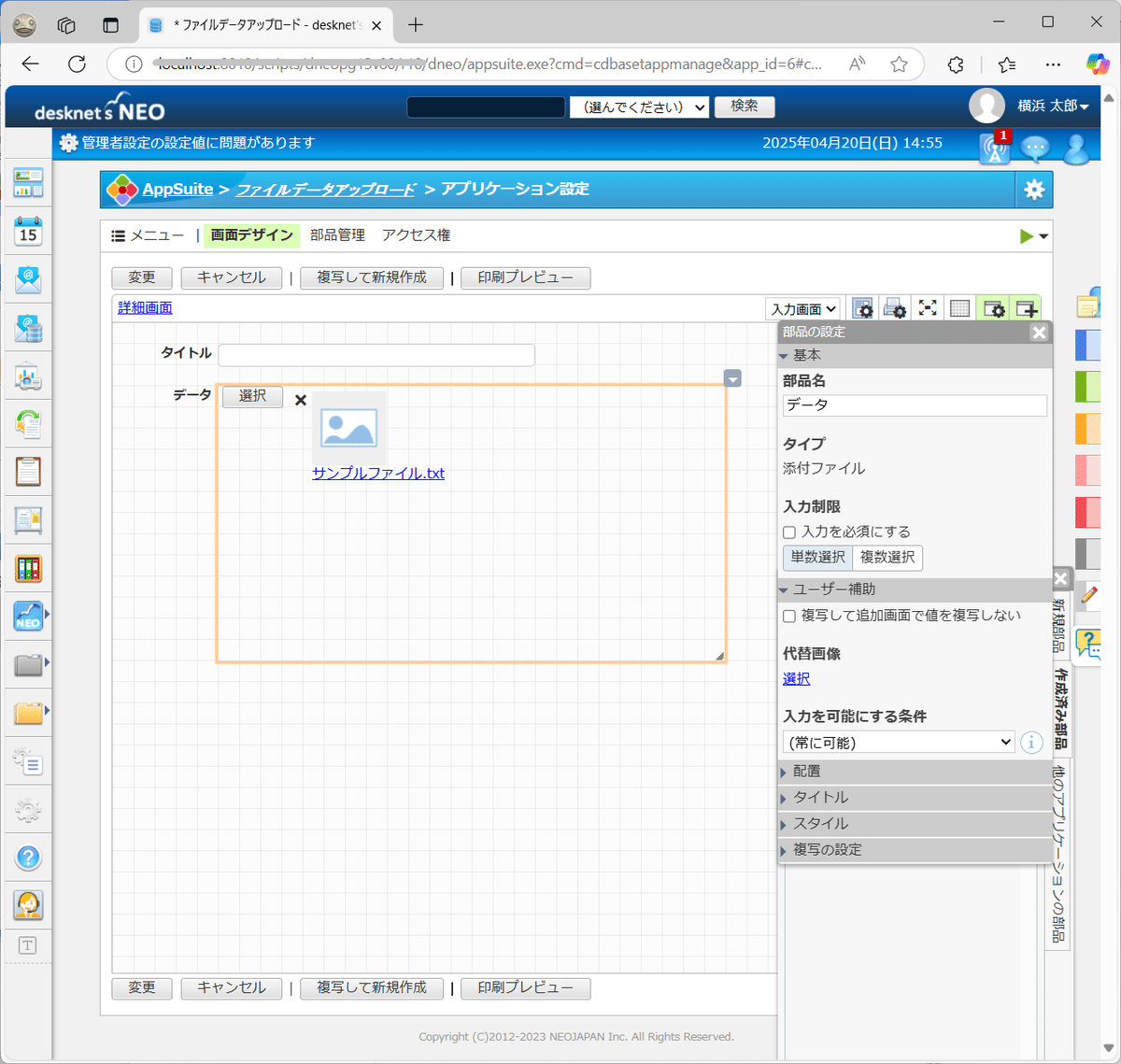Click the 部品名 input field containing データ

(914, 404)
